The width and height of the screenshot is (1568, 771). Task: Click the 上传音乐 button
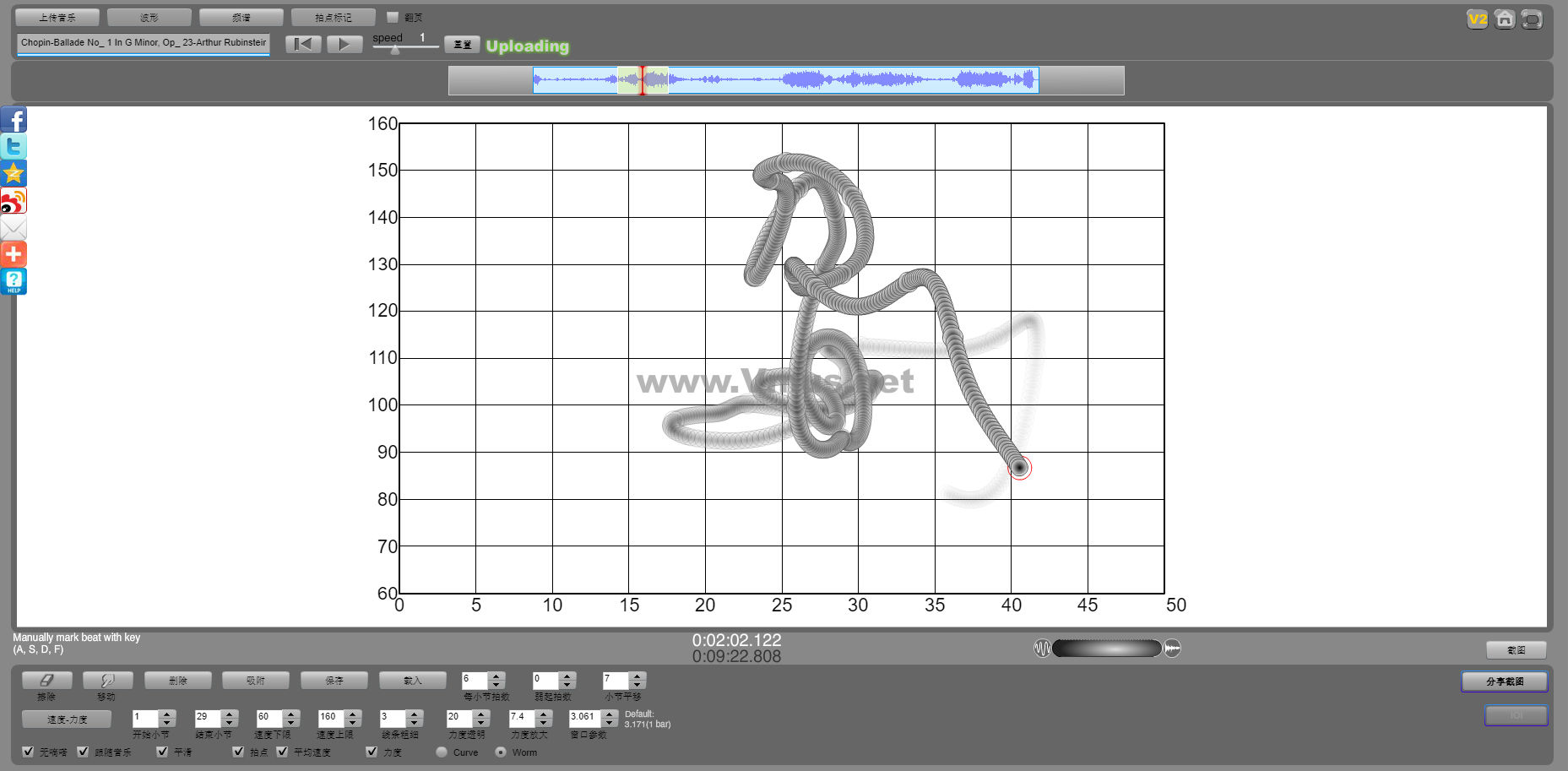pyautogui.click(x=57, y=17)
